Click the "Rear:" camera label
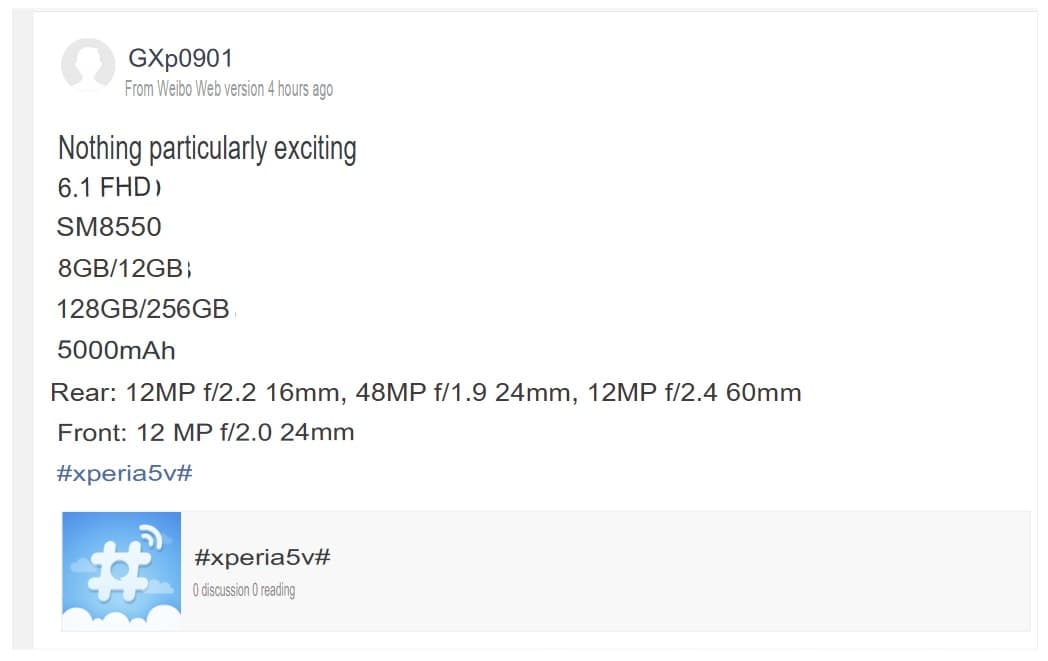Viewport: 1048px width, 661px height. coord(83,393)
